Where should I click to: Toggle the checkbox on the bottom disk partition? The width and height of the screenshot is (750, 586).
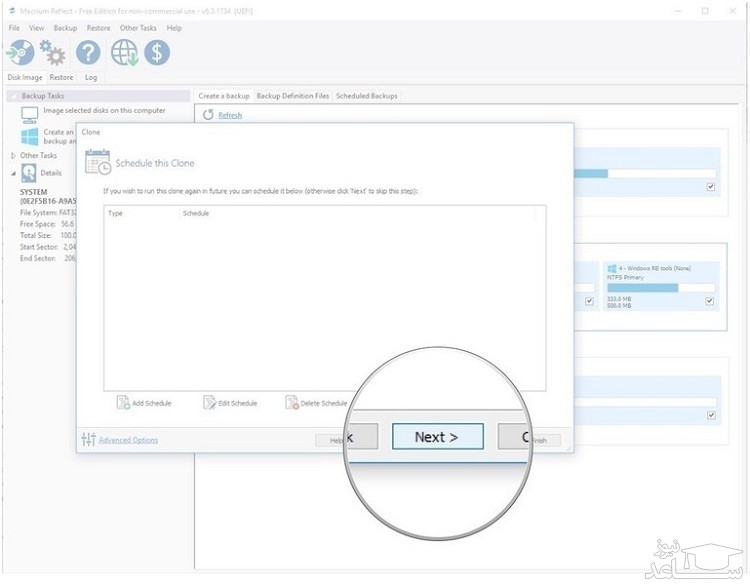pyautogui.click(x=710, y=414)
